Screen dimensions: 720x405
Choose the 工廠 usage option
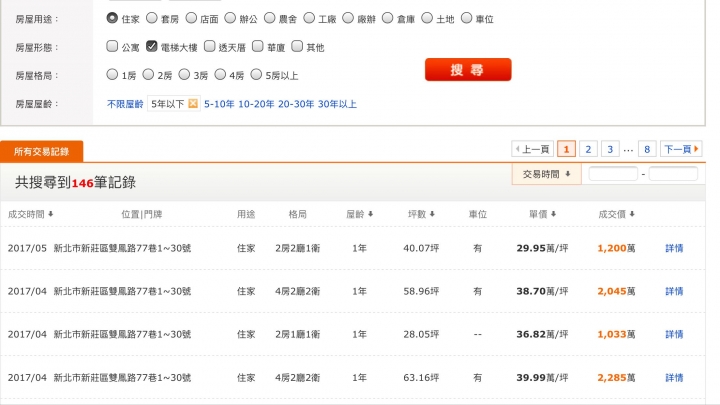(x=309, y=18)
